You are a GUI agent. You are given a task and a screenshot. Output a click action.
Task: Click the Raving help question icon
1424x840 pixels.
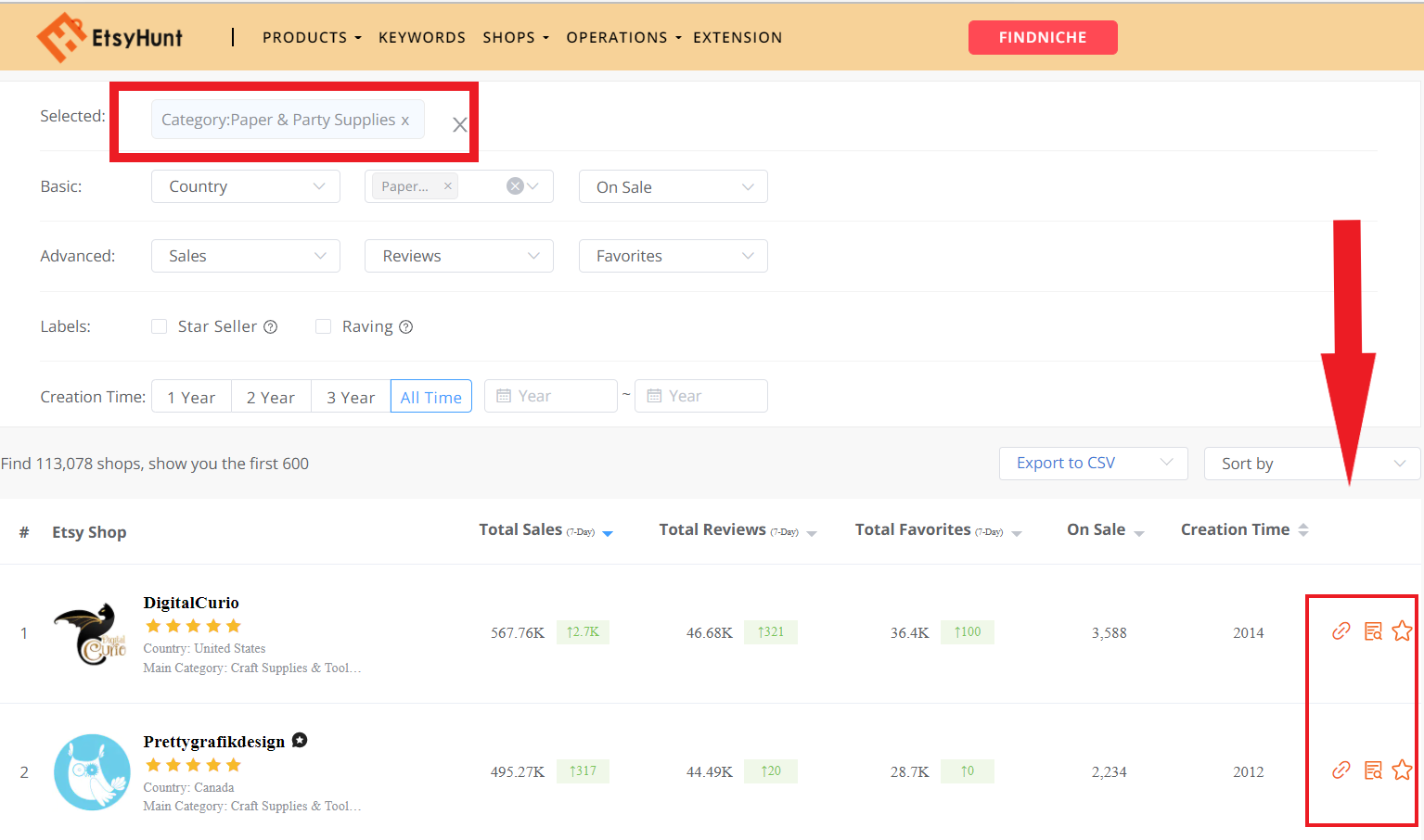(x=405, y=326)
